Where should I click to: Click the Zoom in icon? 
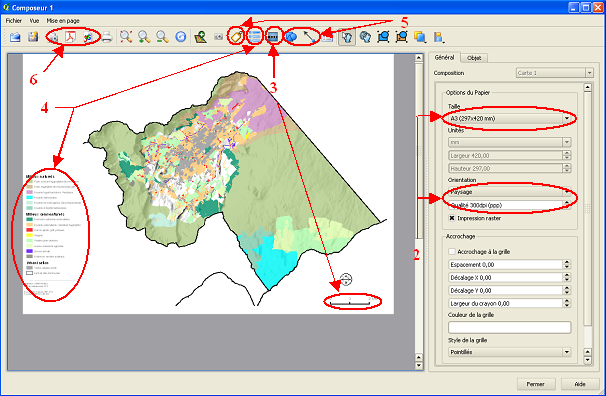[144, 37]
